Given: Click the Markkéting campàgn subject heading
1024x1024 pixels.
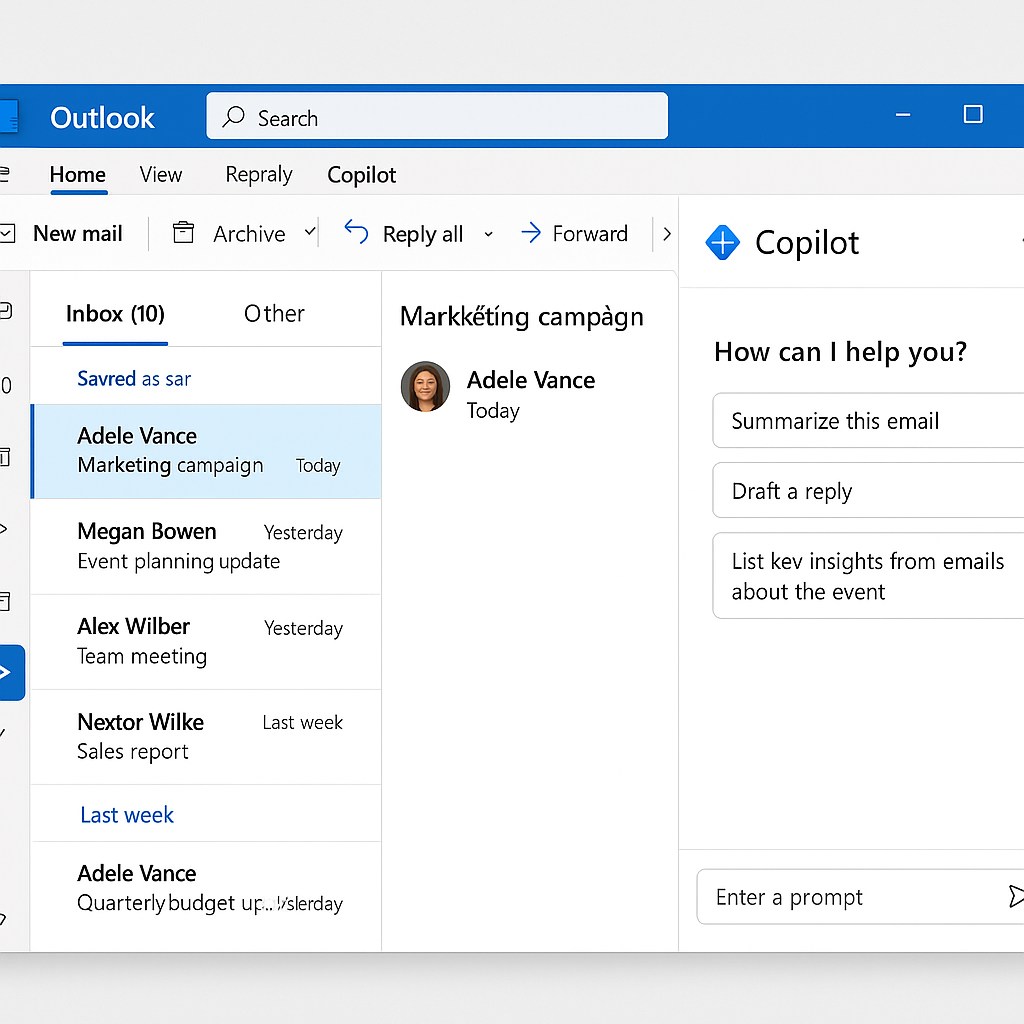Looking at the screenshot, I should click(522, 316).
